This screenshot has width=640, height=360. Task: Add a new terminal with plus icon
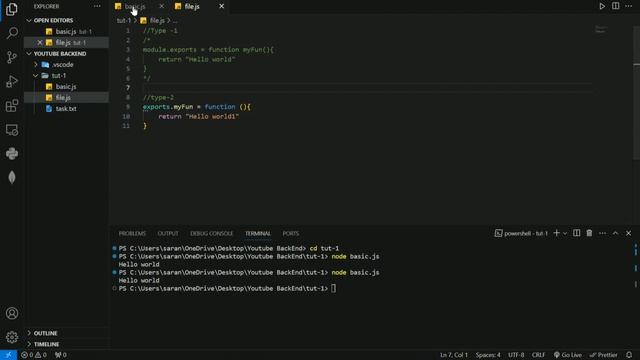(556, 233)
